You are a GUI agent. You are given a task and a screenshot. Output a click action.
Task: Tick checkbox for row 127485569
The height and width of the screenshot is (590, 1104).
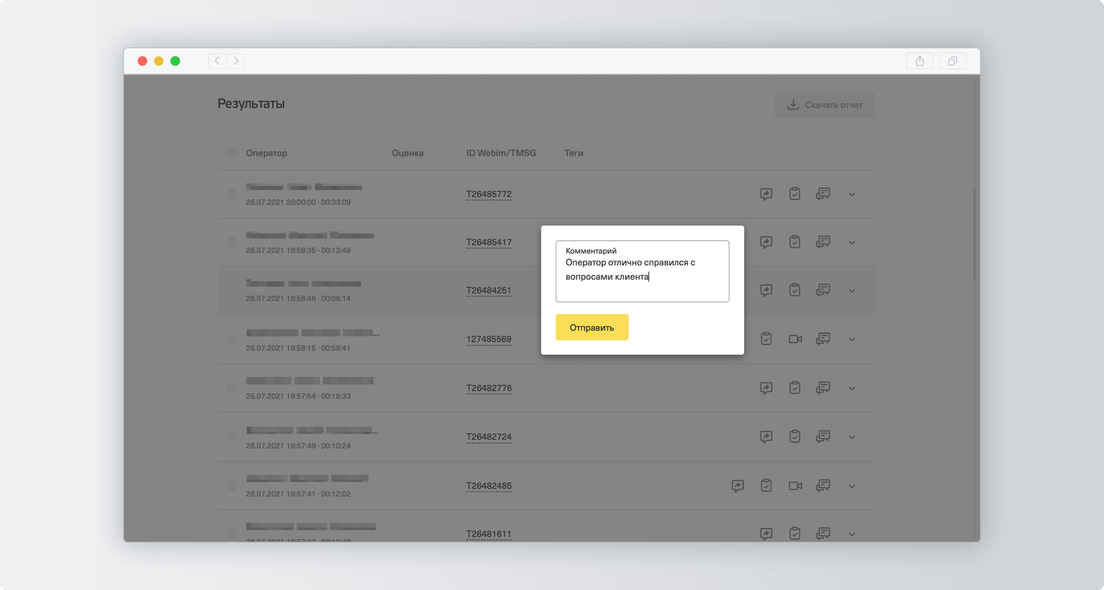232,339
